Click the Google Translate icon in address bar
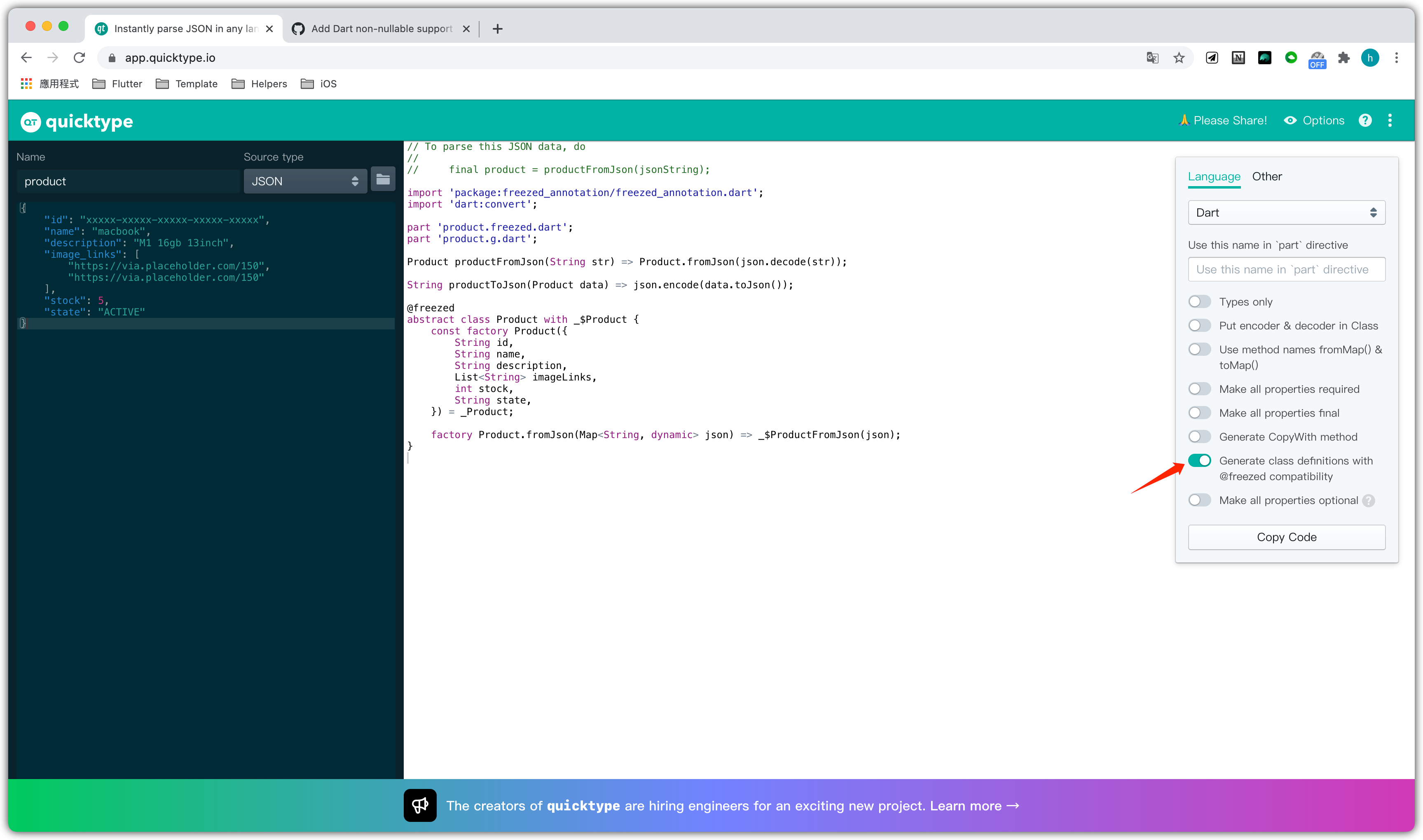This screenshot has height=840, width=1423. click(x=1152, y=58)
